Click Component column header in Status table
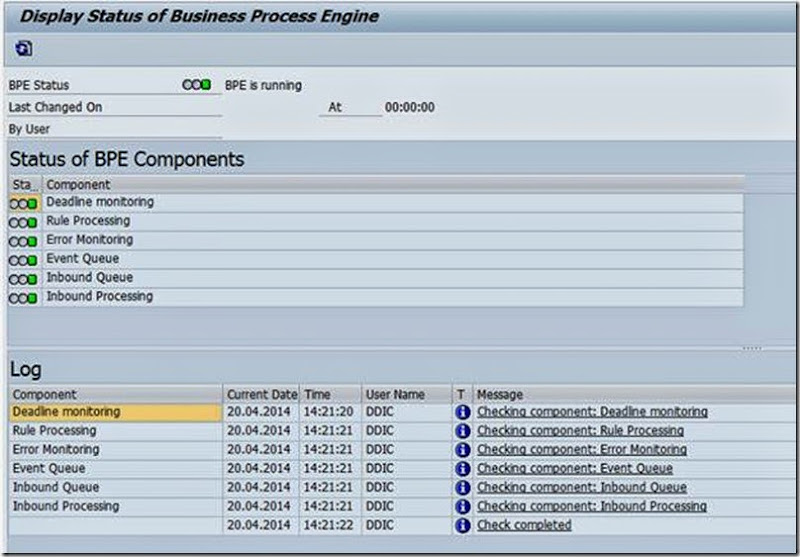The image size is (800, 557). (393, 185)
